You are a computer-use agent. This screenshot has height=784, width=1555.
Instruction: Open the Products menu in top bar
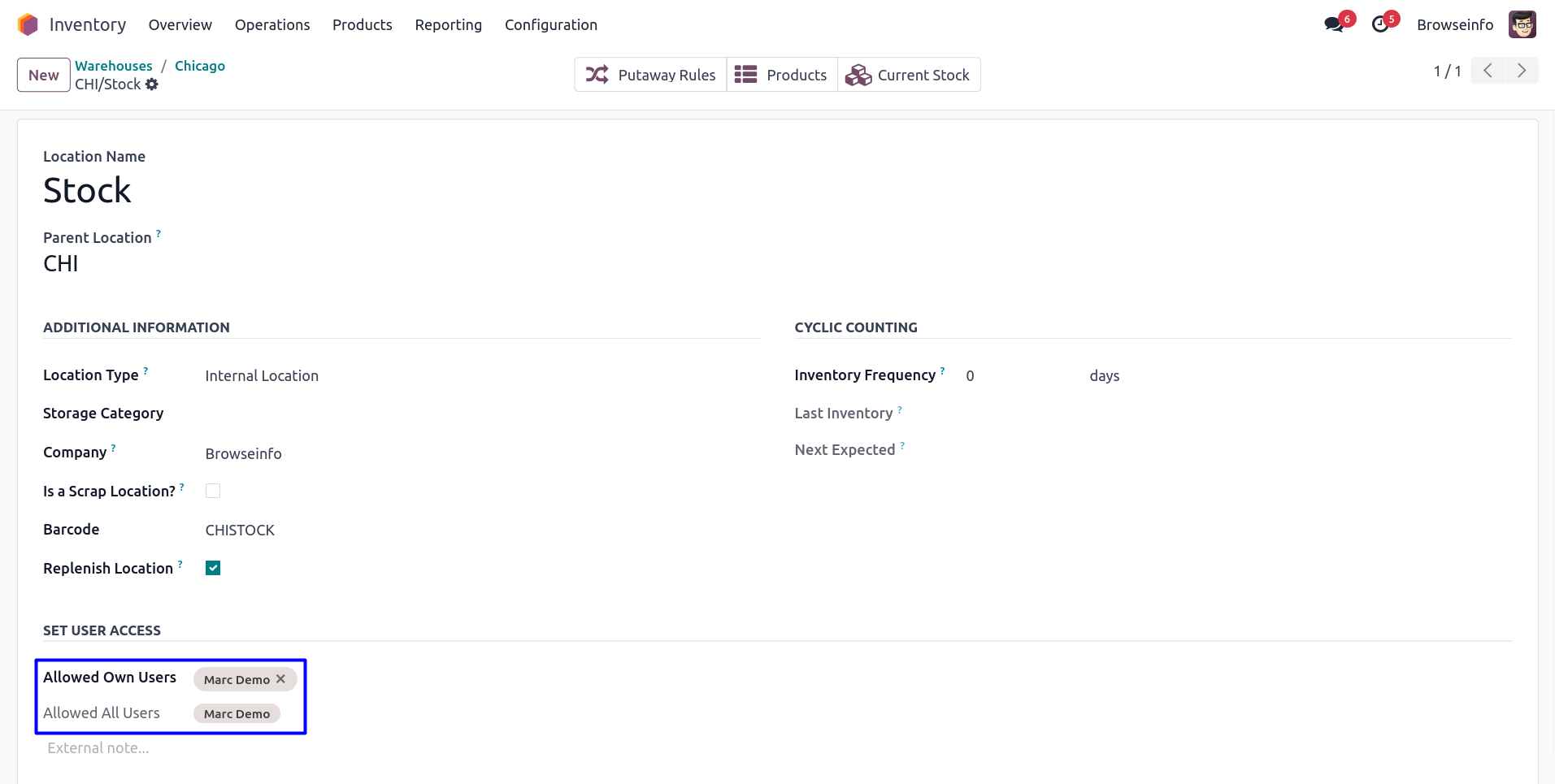[x=363, y=24]
